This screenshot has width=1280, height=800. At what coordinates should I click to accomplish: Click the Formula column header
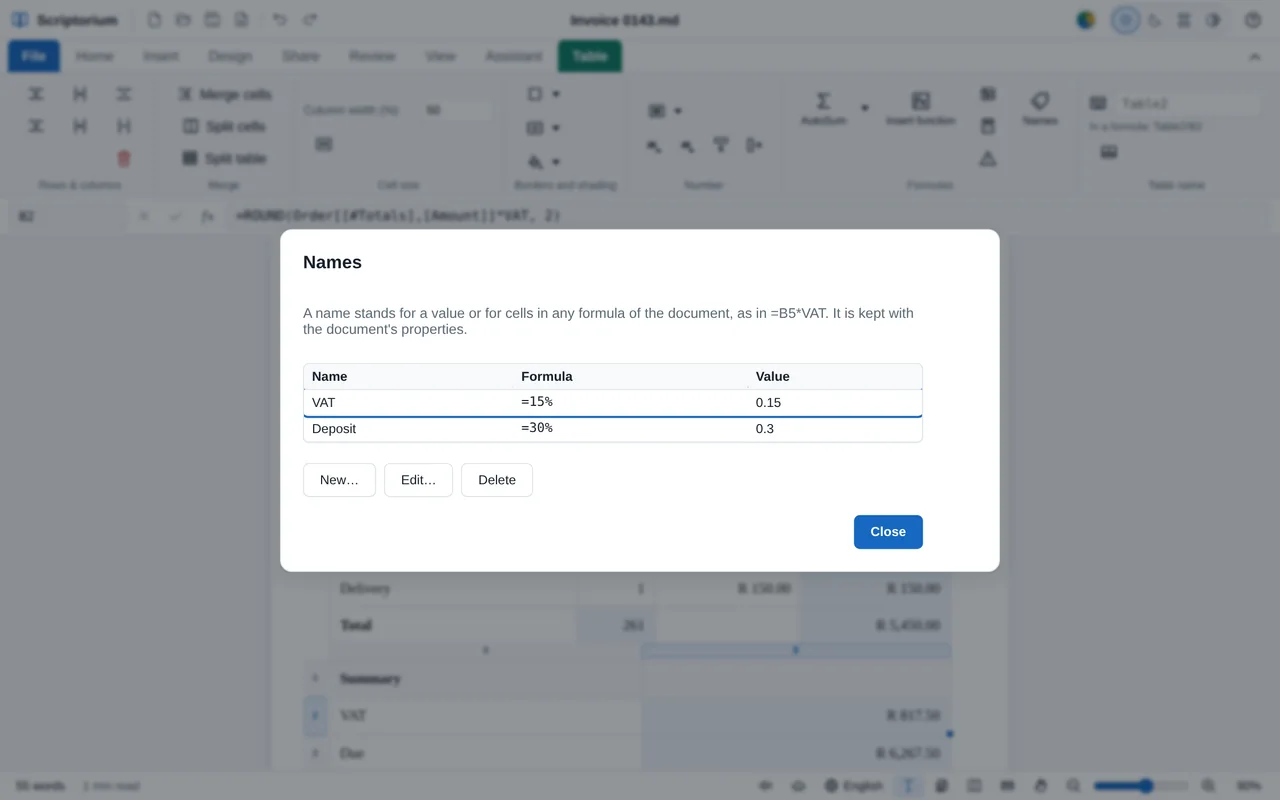[630, 377]
